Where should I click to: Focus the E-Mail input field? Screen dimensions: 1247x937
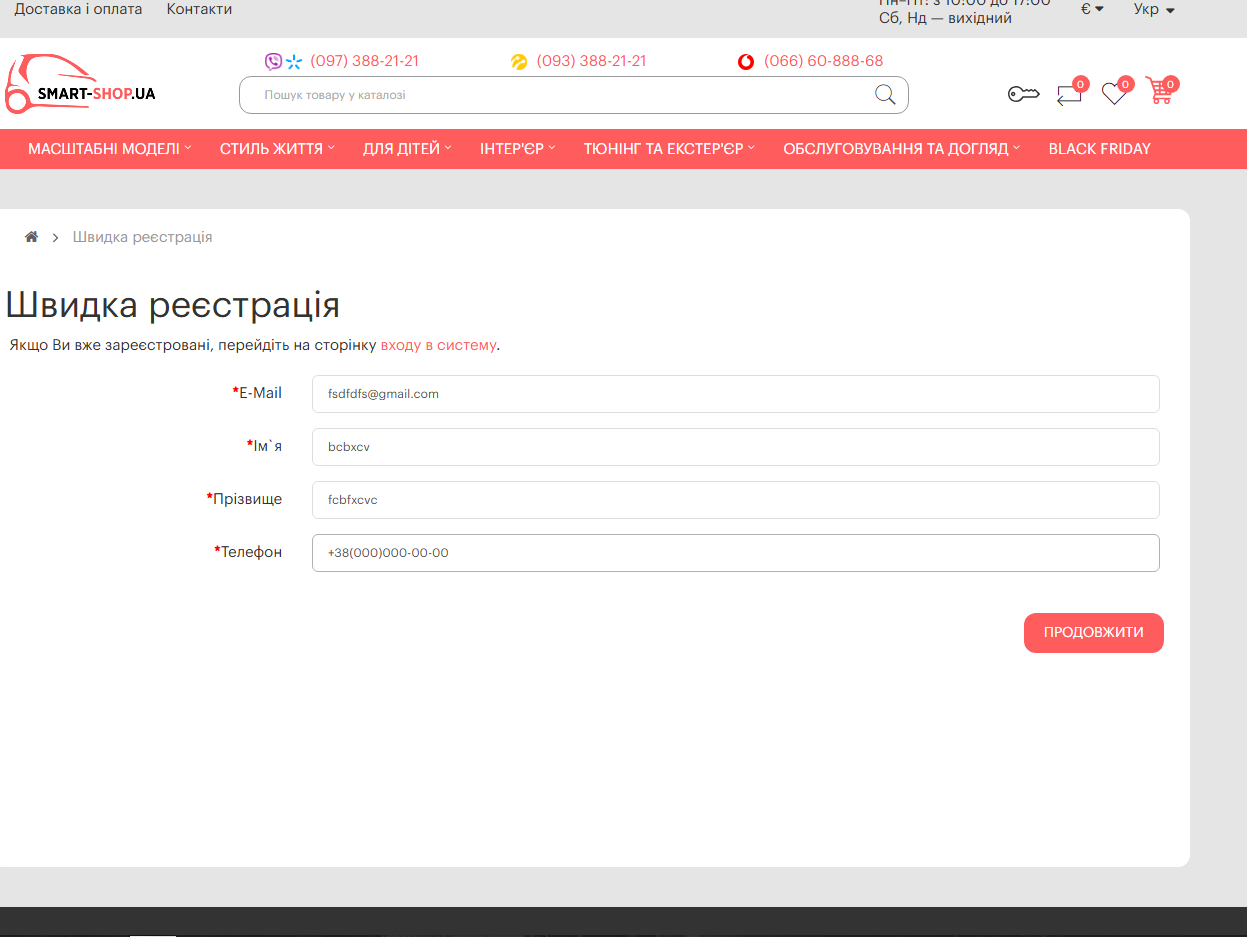coord(735,394)
